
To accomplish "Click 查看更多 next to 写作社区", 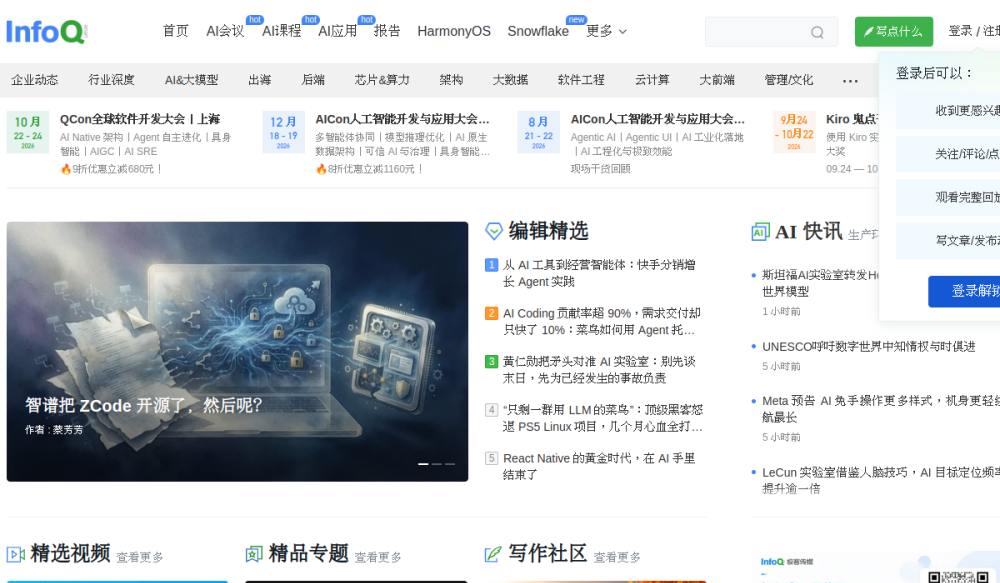I will point(617,557).
